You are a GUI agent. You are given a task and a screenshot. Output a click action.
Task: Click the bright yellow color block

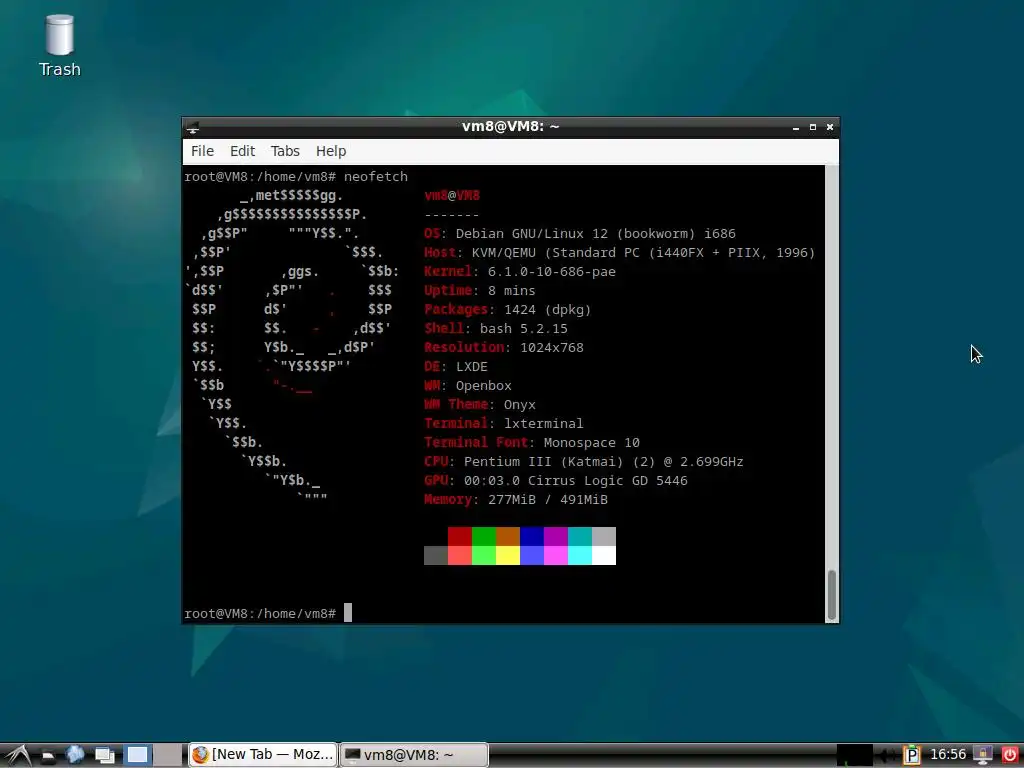click(508, 555)
